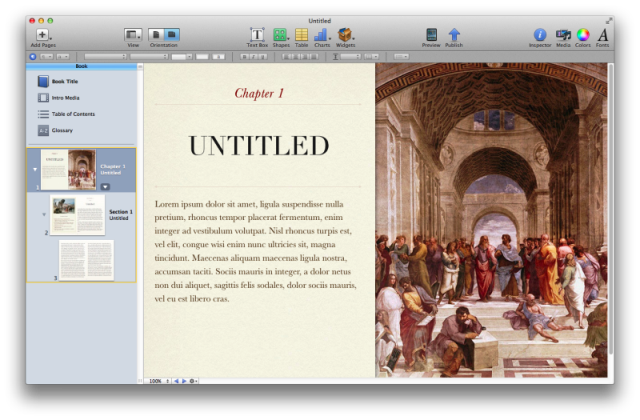Select Table of Contents in sidebar
This screenshot has width=640, height=420.
[x=71, y=114]
